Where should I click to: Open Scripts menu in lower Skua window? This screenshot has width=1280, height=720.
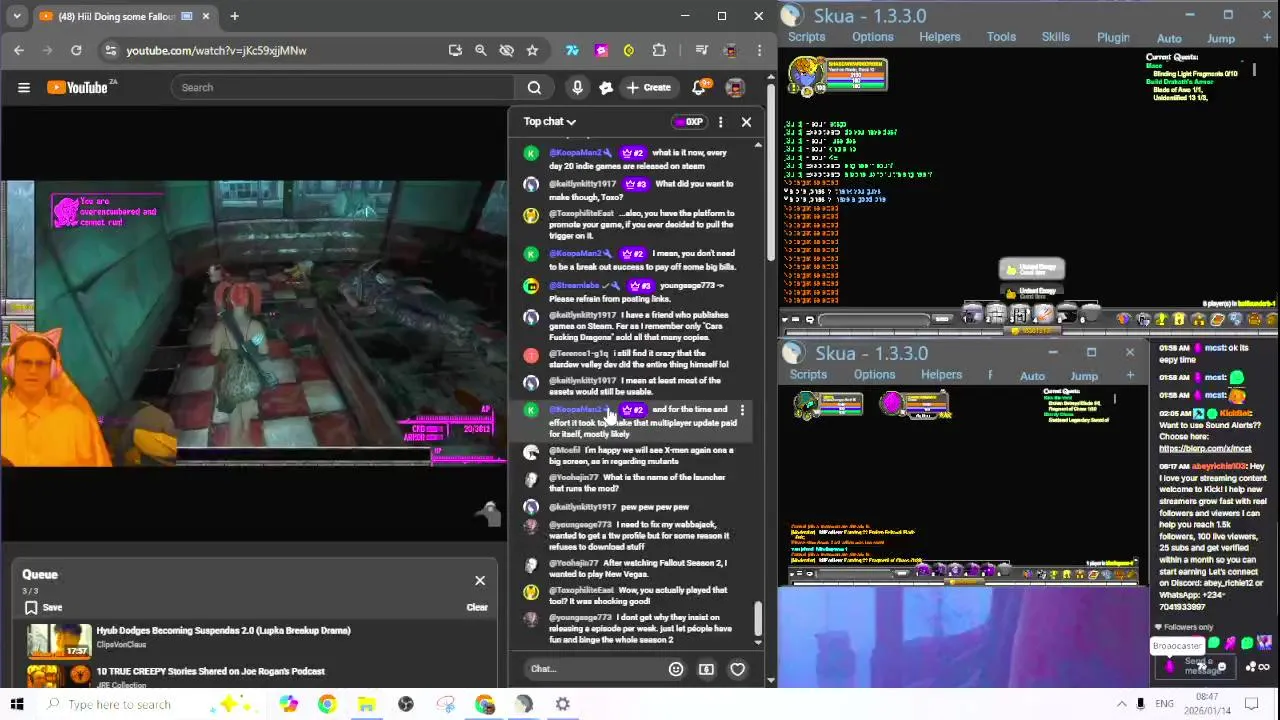coord(808,375)
